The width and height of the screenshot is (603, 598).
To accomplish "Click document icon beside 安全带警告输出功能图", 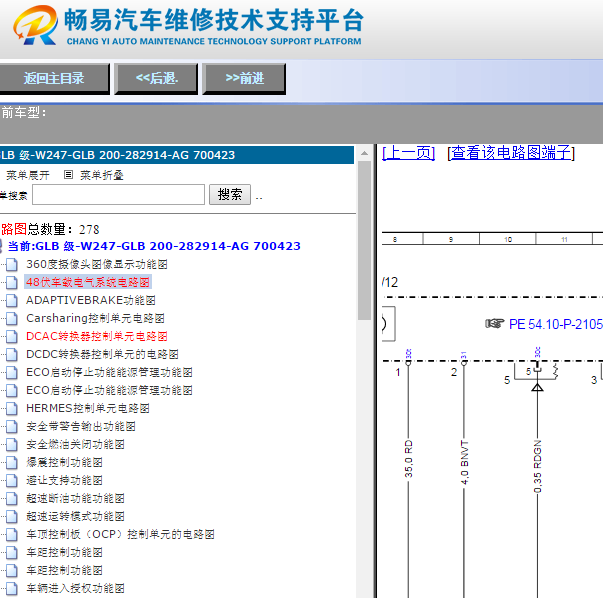I will point(12,426).
